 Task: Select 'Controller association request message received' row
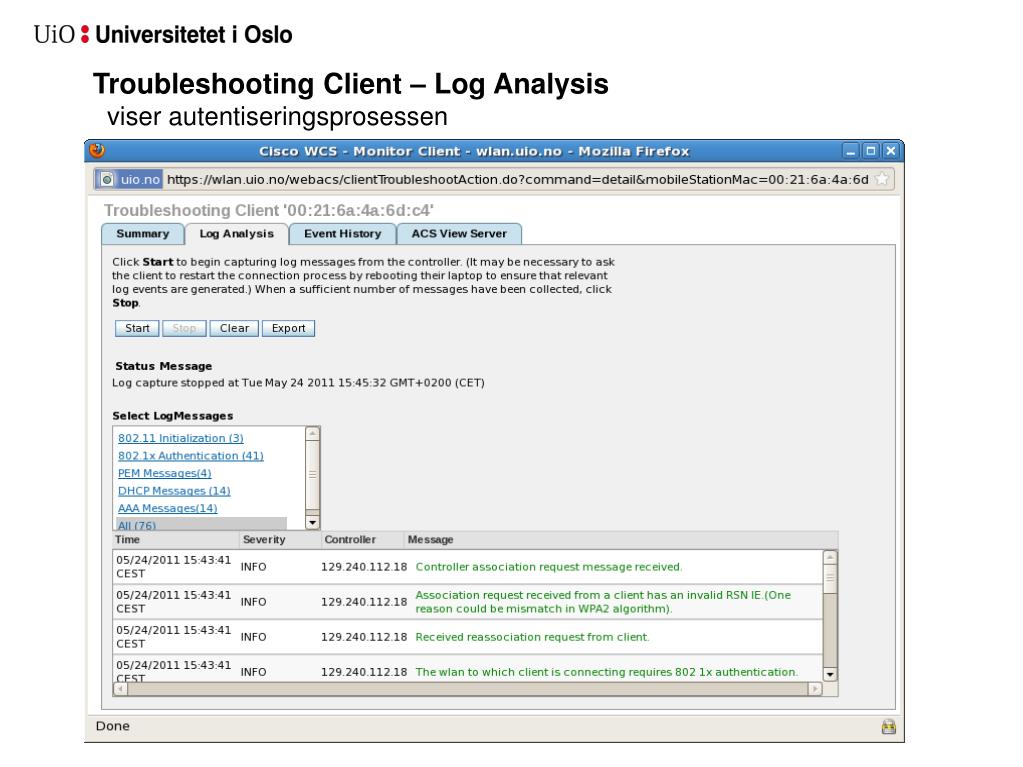[467, 567]
